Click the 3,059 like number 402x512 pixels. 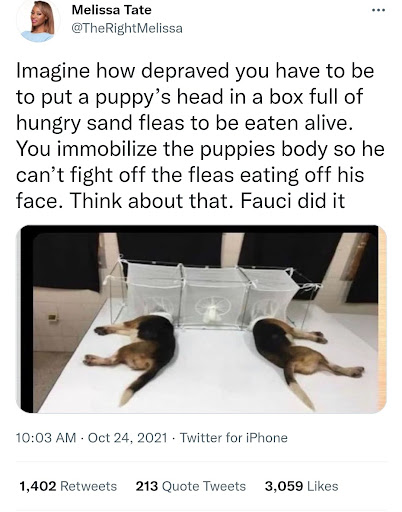pyautogui.click(x=284, y=486)
